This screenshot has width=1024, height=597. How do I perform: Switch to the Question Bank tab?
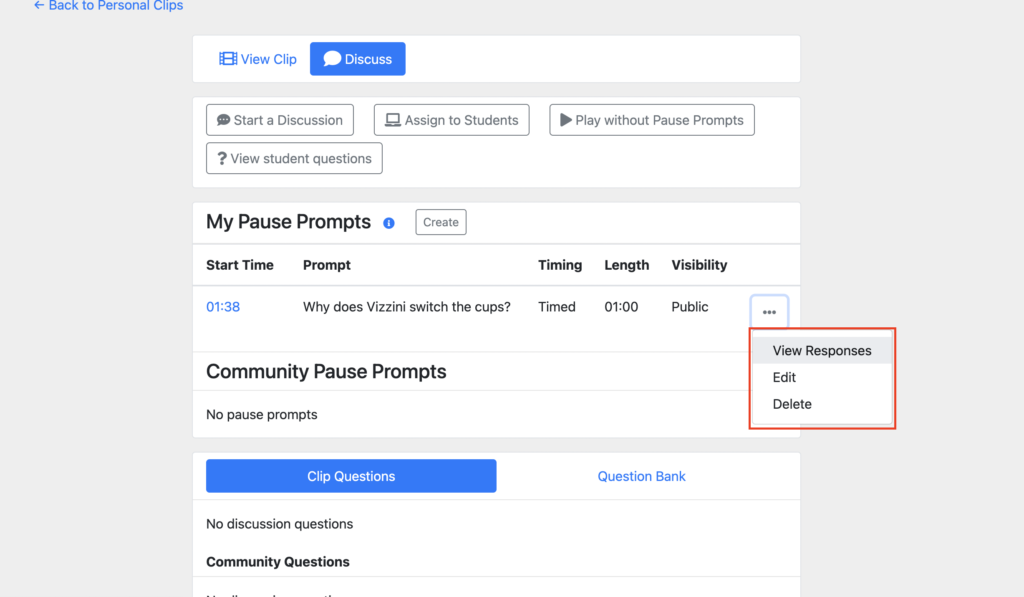click(641, 476)
